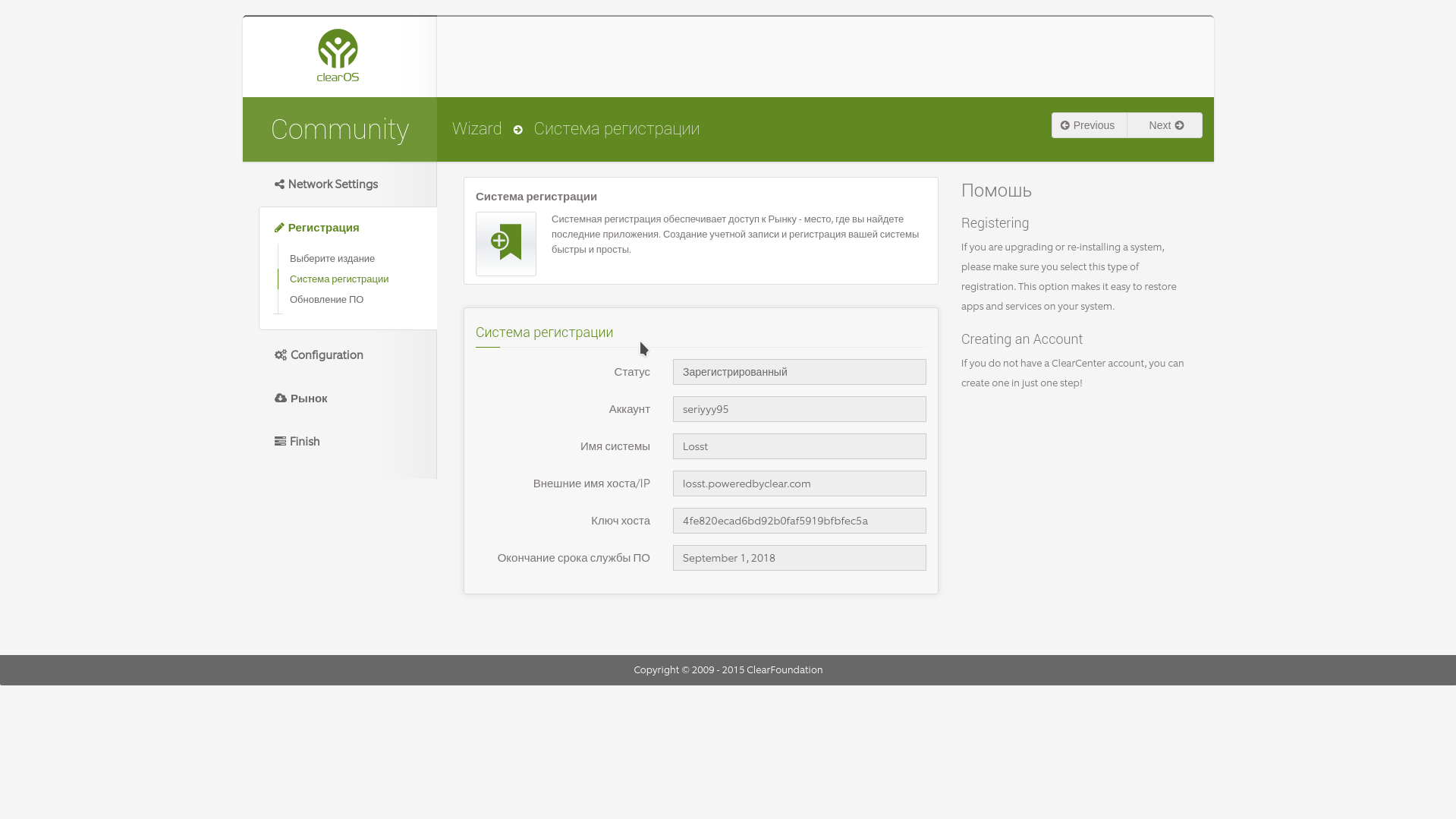The height and width of the screenshot is (819, 1456).
Task: Click the September 1, 2018 field
Action: [x=800, y=558]
